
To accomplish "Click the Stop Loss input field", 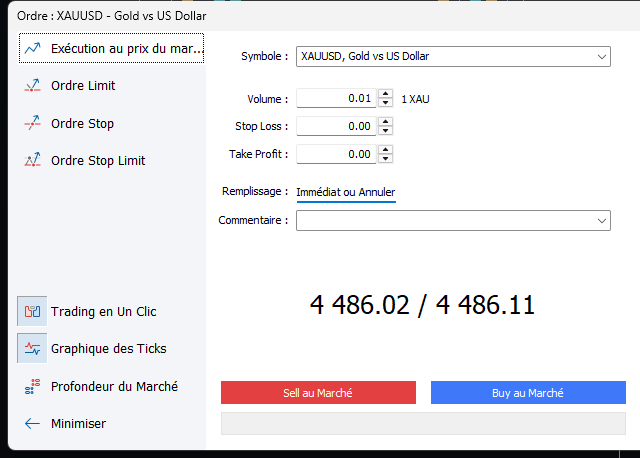I will pyautogui.click(x=336, y=126).
